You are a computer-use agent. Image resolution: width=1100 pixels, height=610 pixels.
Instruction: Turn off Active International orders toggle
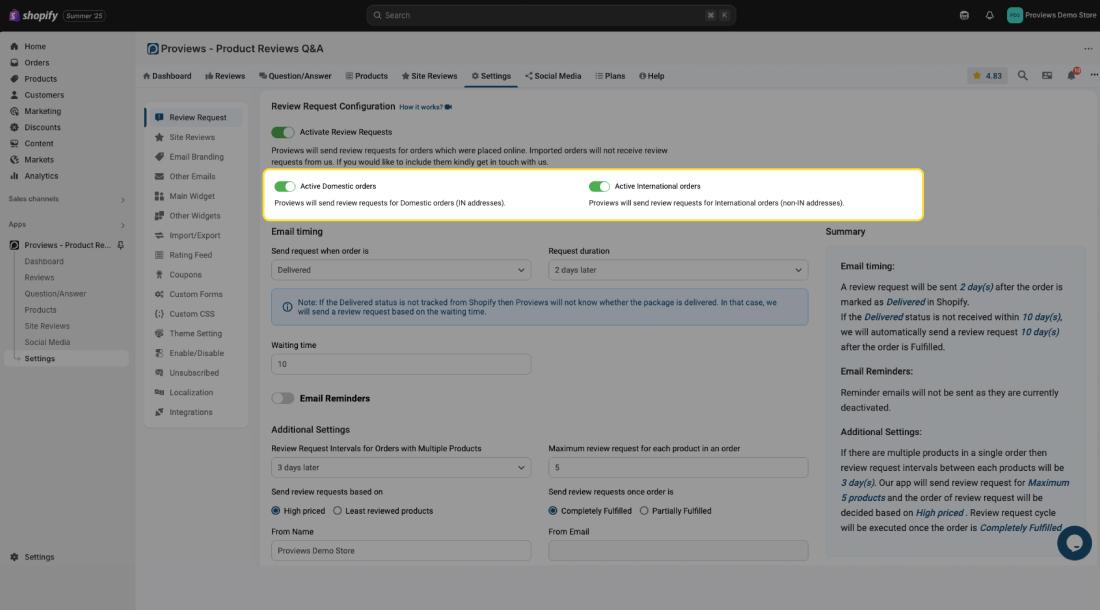click(599, 186)
